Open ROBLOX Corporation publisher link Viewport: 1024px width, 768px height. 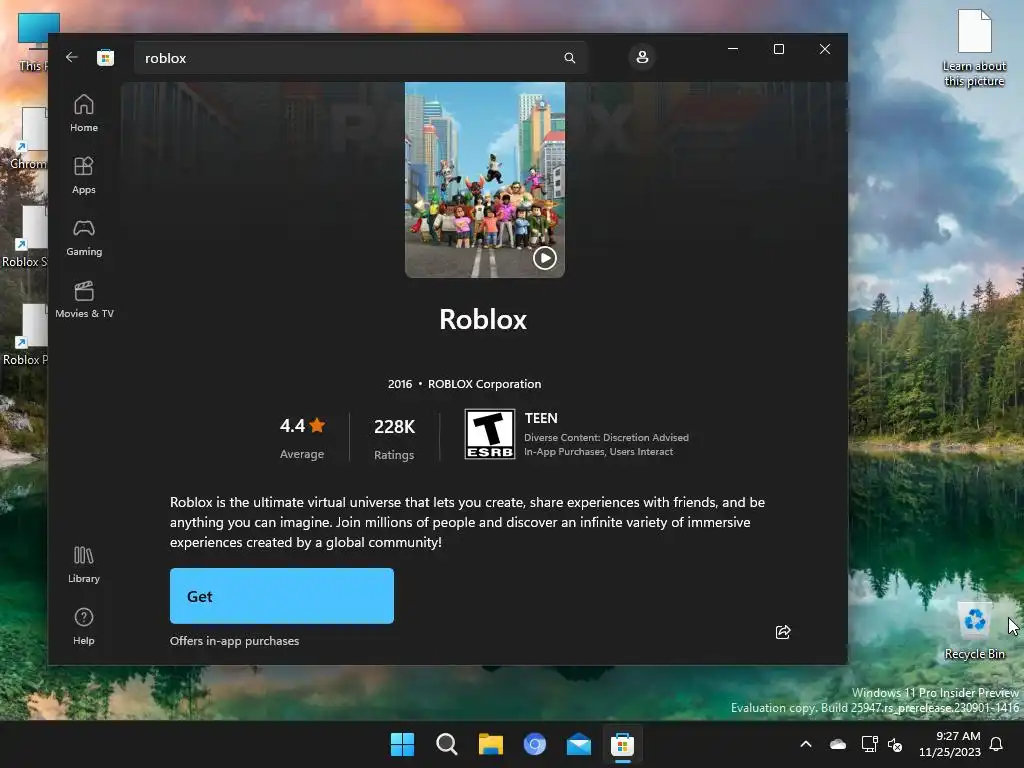point(485,384)
